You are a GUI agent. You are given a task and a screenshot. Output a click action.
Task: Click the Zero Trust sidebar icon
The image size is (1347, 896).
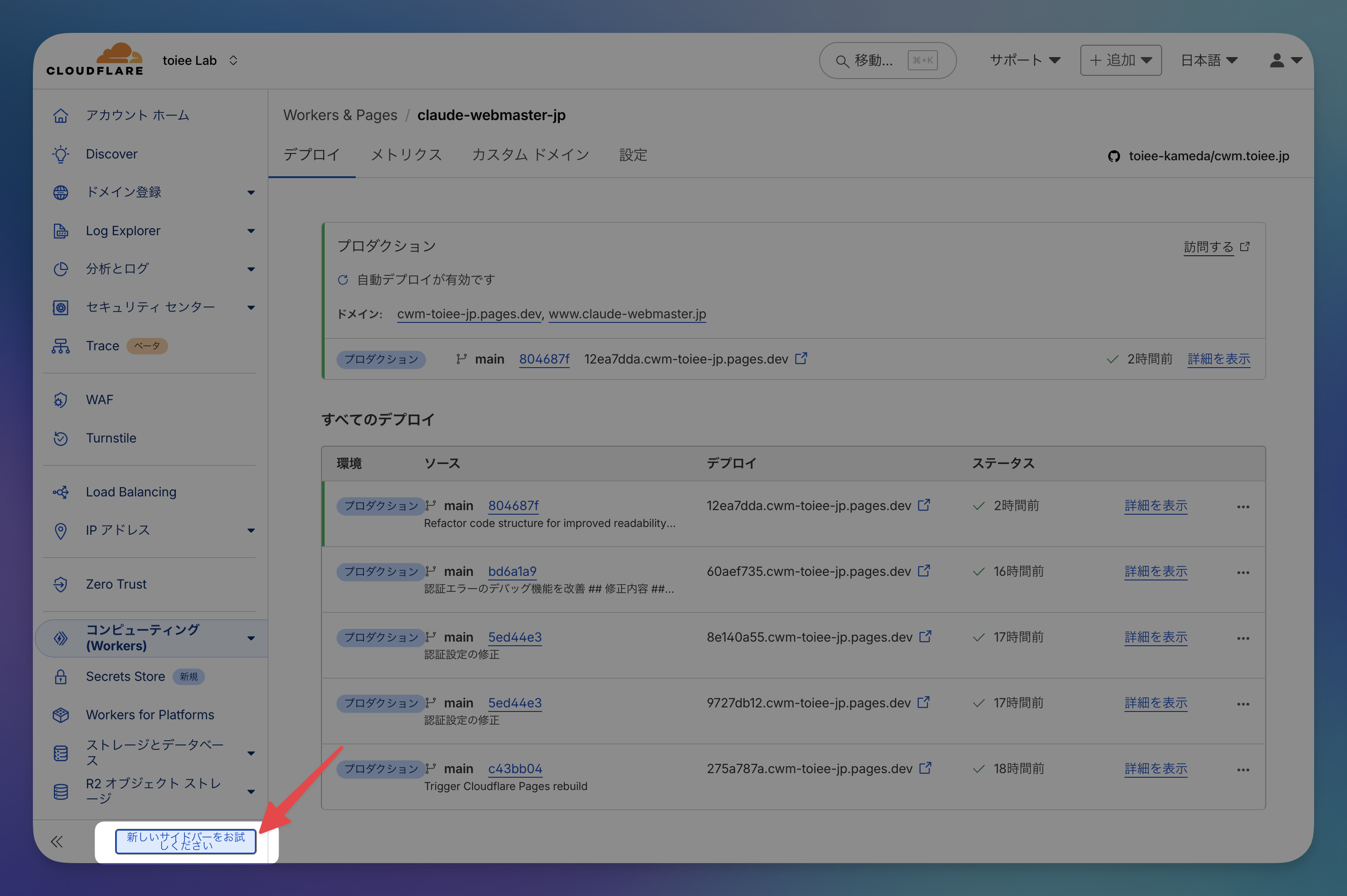(x=61, y=584)
